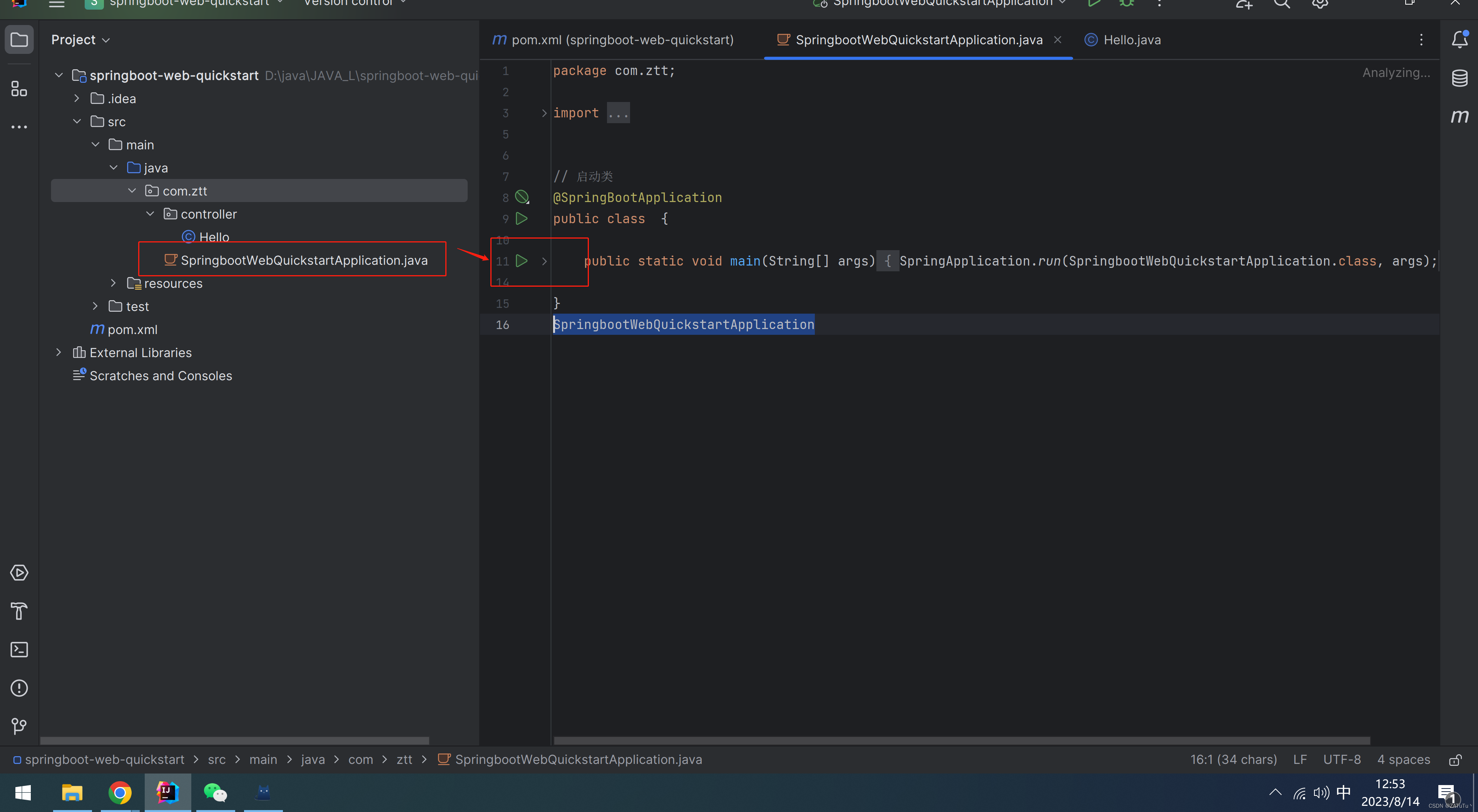Open the Structure tool window icon
1478x812 pixels.
[x=19, y=89]
